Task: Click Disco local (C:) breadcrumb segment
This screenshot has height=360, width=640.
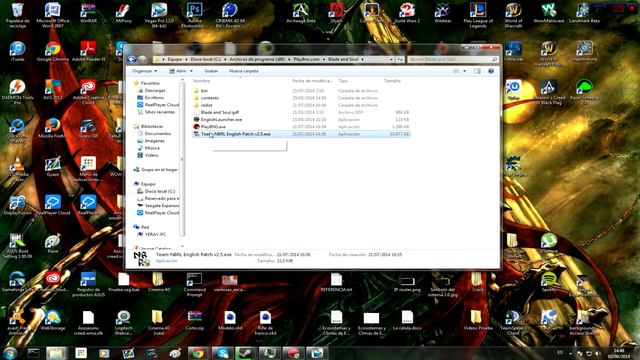Action: [x=206, y=60]
